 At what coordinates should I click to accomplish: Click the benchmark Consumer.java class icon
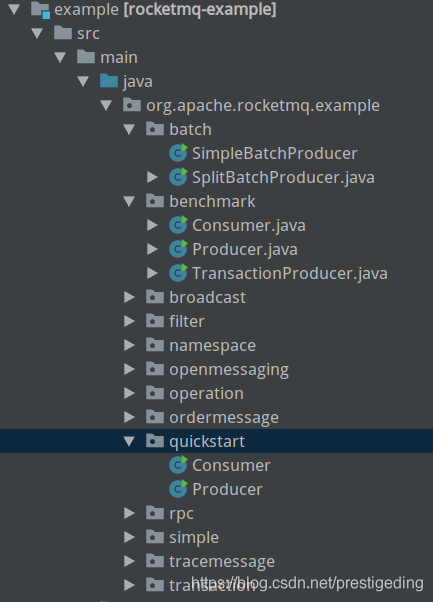click(x=178, y=225)
